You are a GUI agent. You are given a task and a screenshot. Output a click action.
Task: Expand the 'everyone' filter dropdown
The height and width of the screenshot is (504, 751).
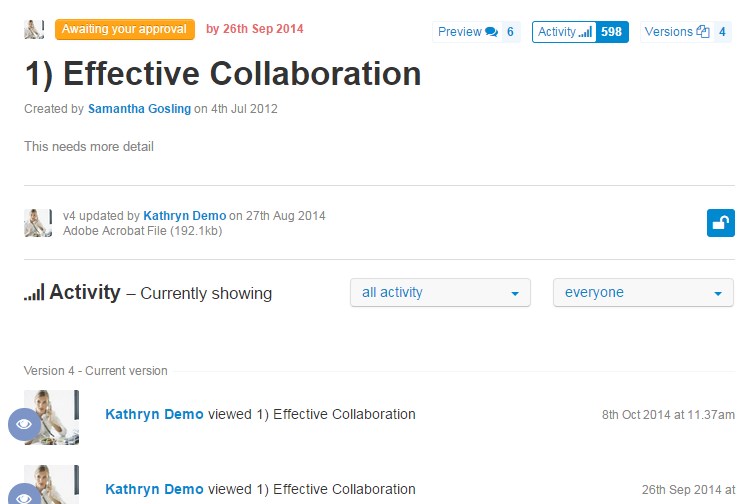[643, 292]
